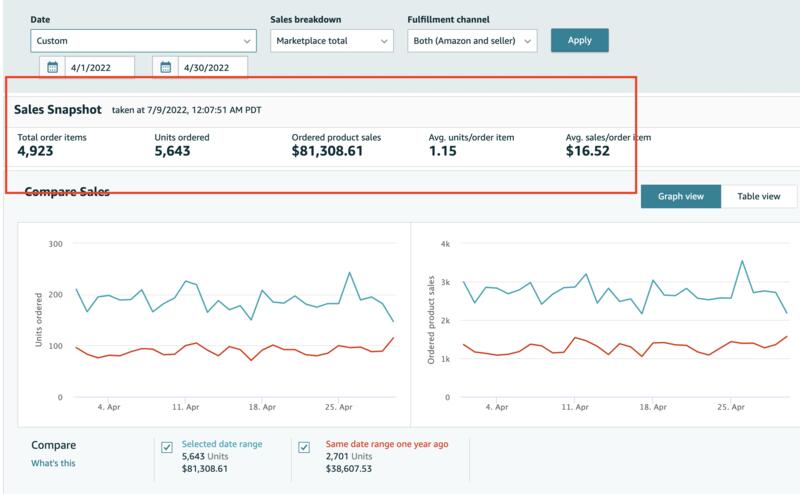
Task: Switch to Graph view
Action: tap(681, 196)
